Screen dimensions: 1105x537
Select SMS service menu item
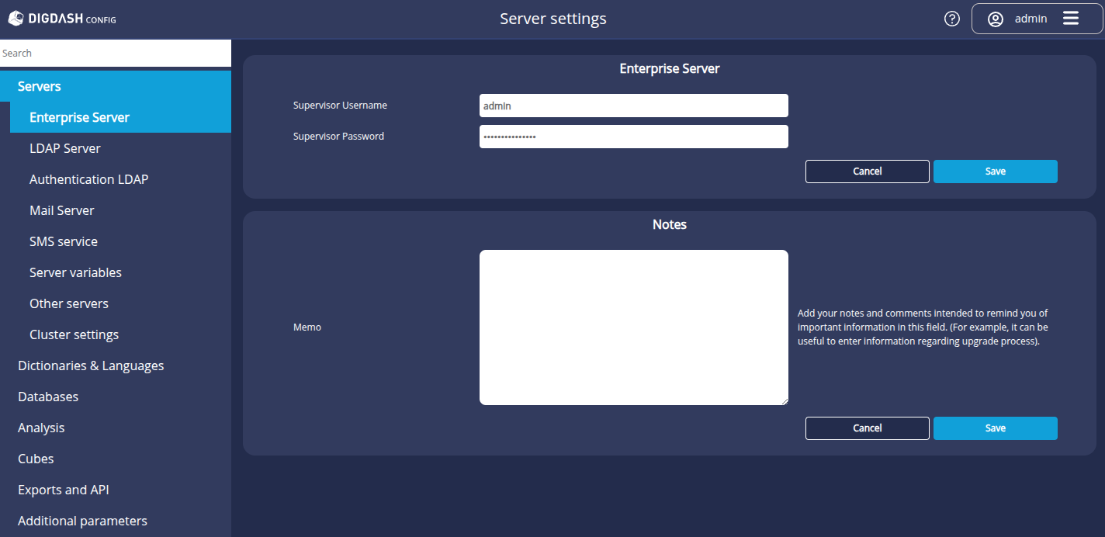[x=64, y=242]
